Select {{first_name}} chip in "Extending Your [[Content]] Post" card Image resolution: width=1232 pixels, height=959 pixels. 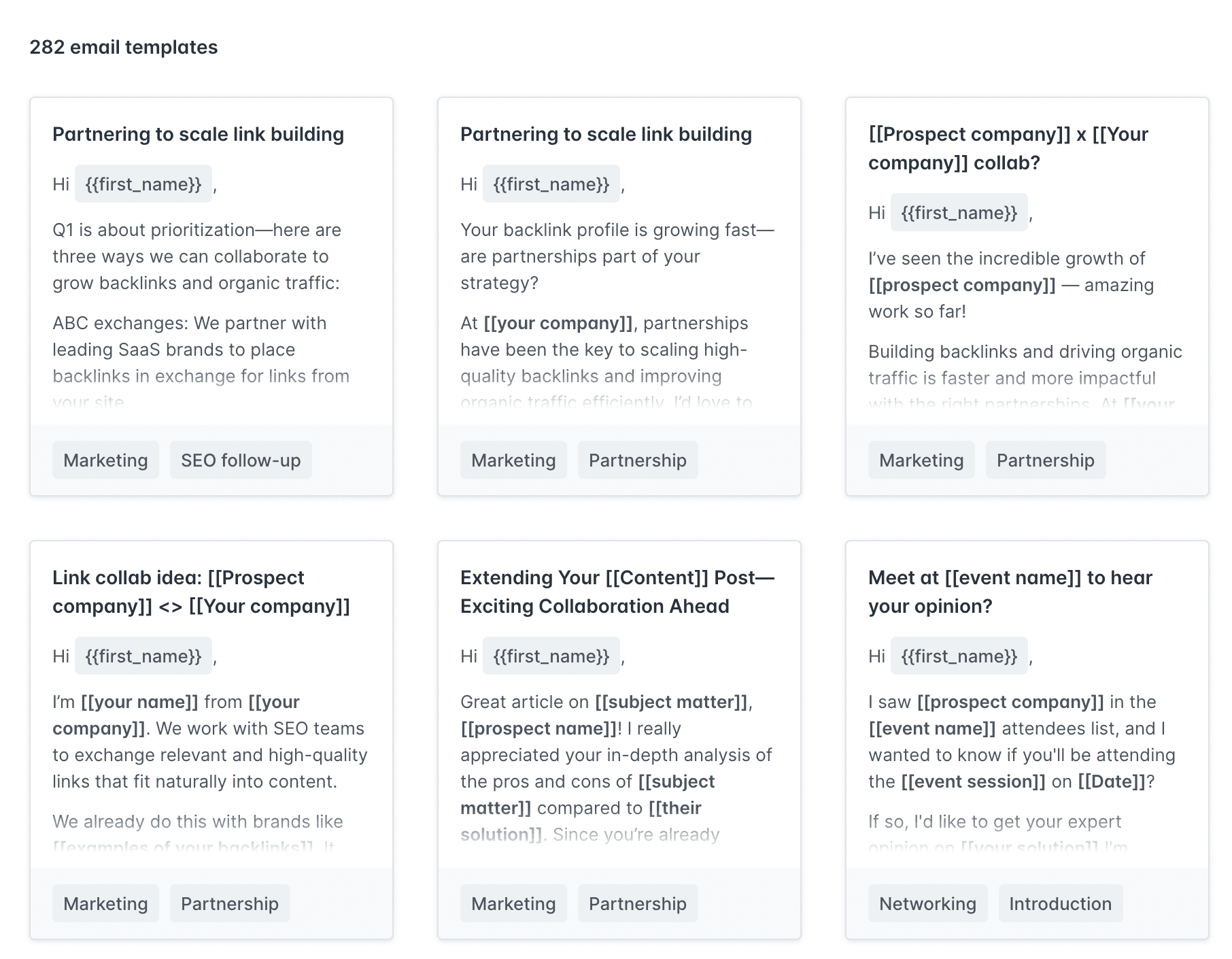[x=551, y=656]
